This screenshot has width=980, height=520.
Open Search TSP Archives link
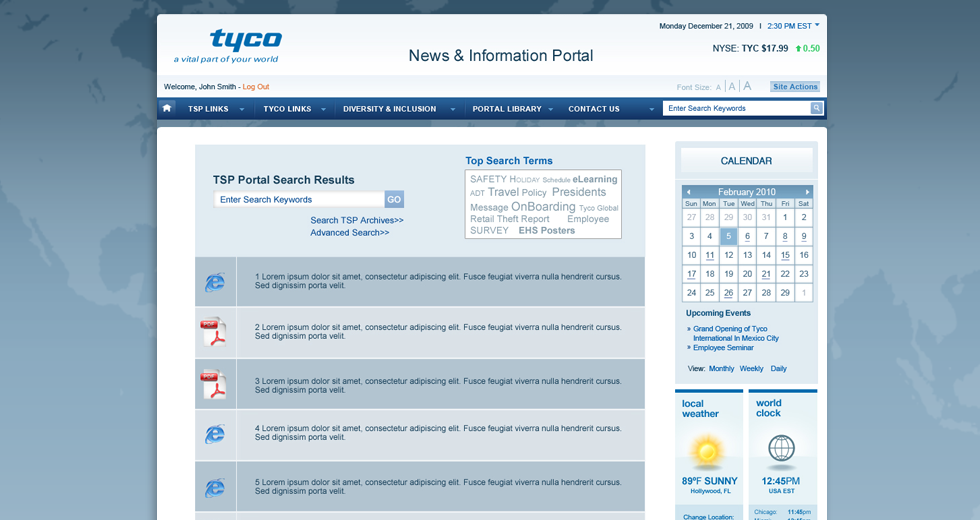point(357,220)
